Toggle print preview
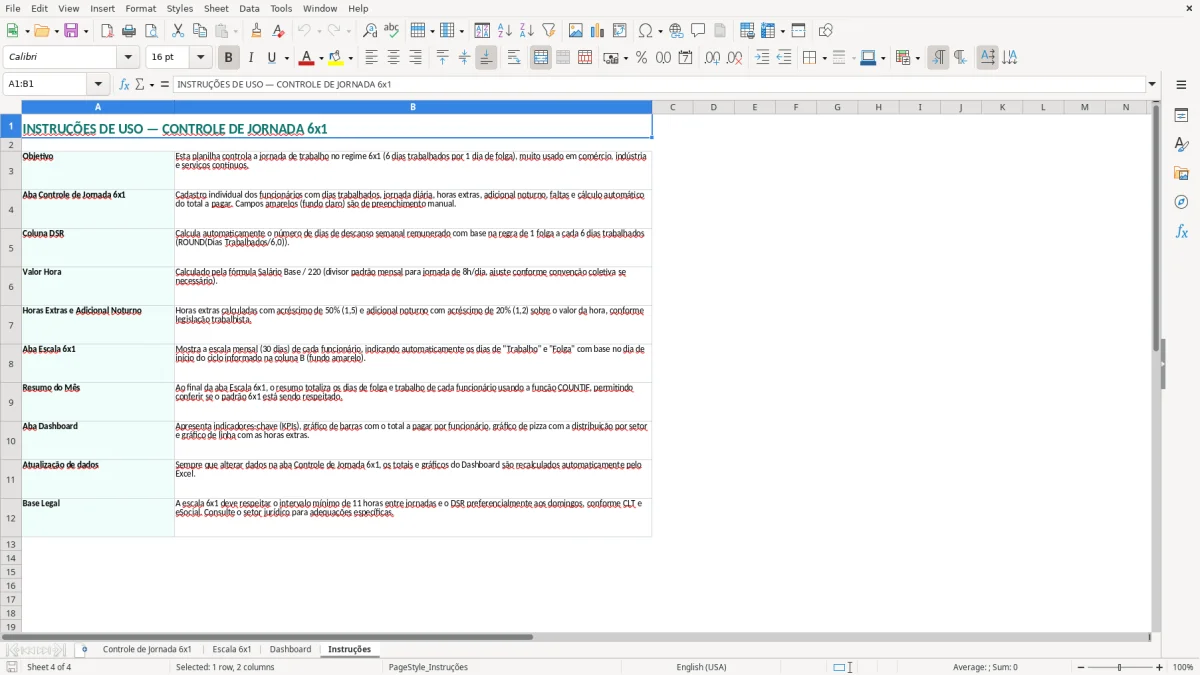 [x=150, y=31]
